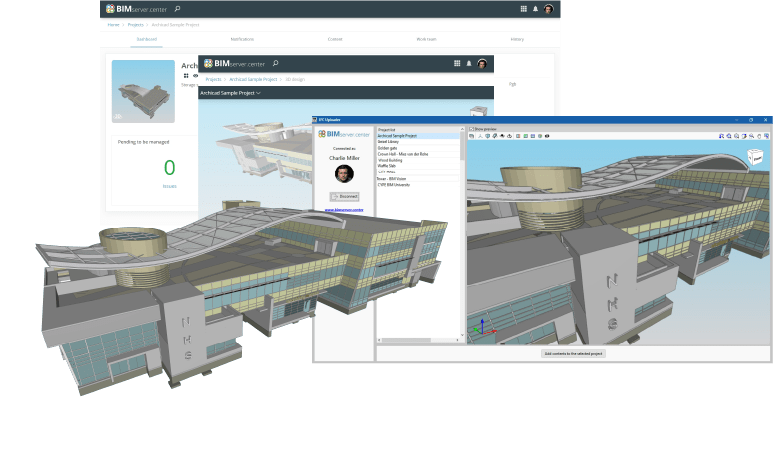
Task: Select Golden gate in the project list
Action: coord(418,148)
